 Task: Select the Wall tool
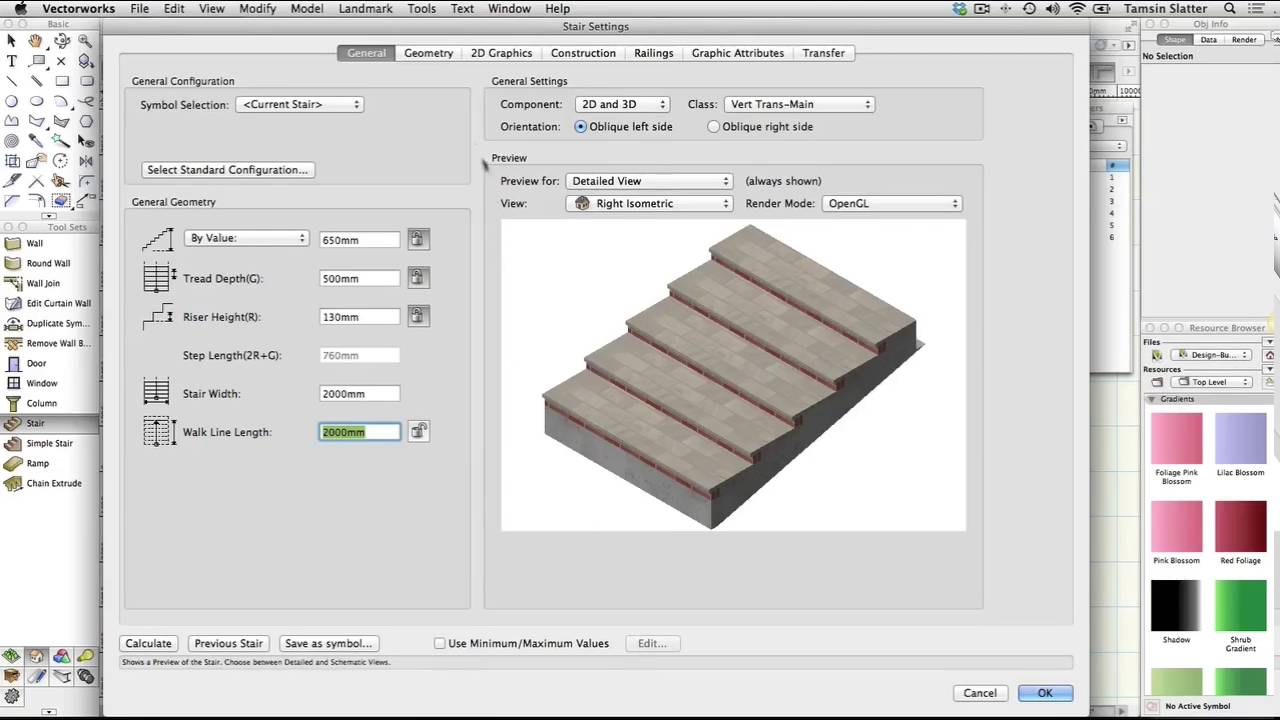coord(50,243)
